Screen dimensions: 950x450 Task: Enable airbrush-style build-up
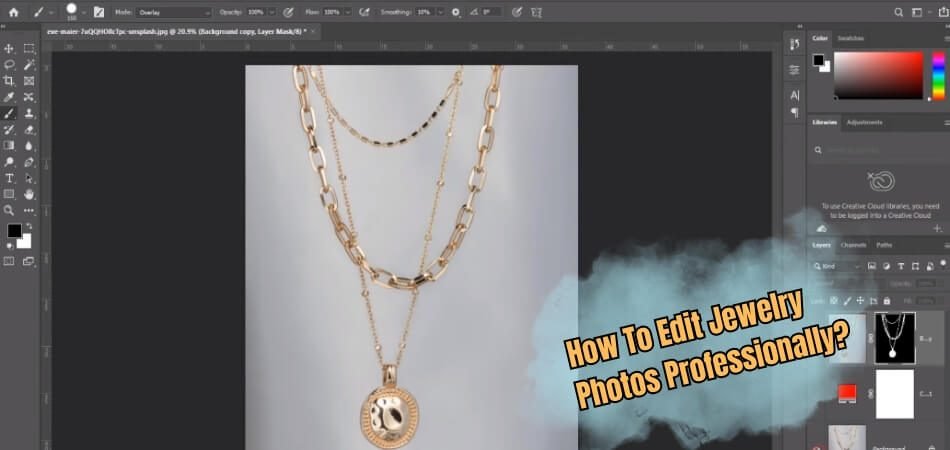coord(364,12)
